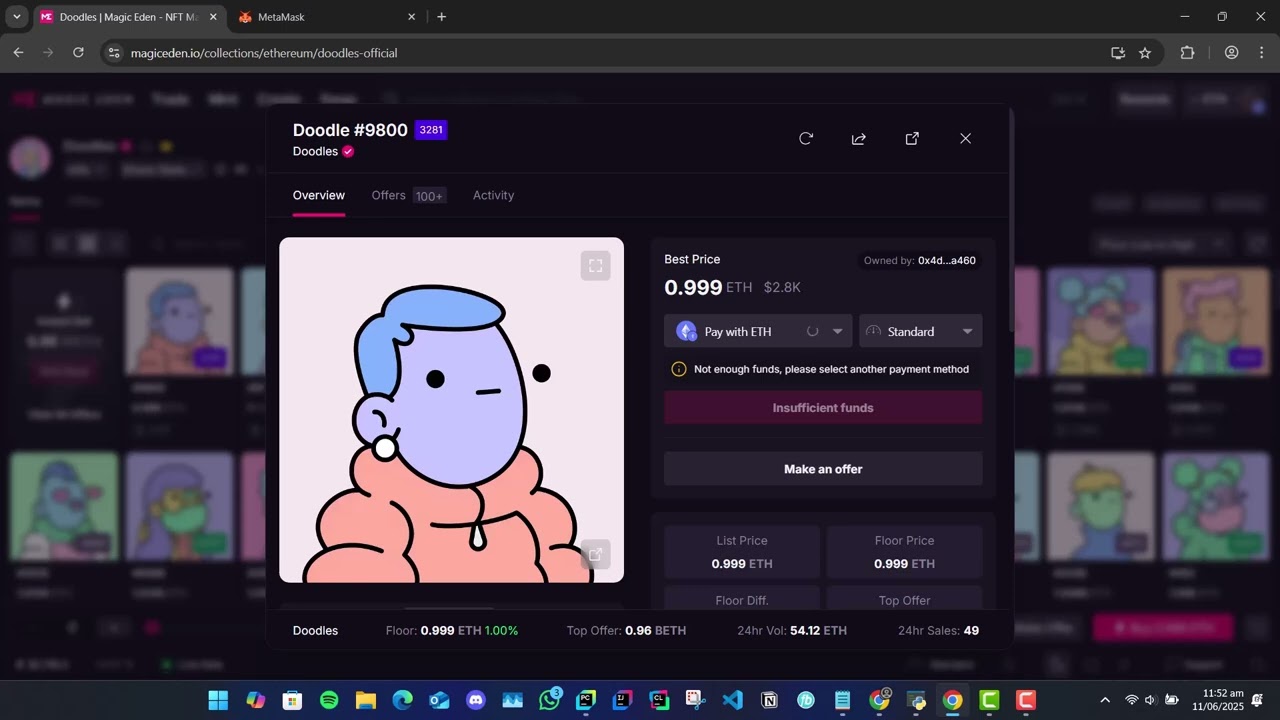Open the Standard gas speed dropdown
This screenshot has height=720, width=1280.
[920, 331]
